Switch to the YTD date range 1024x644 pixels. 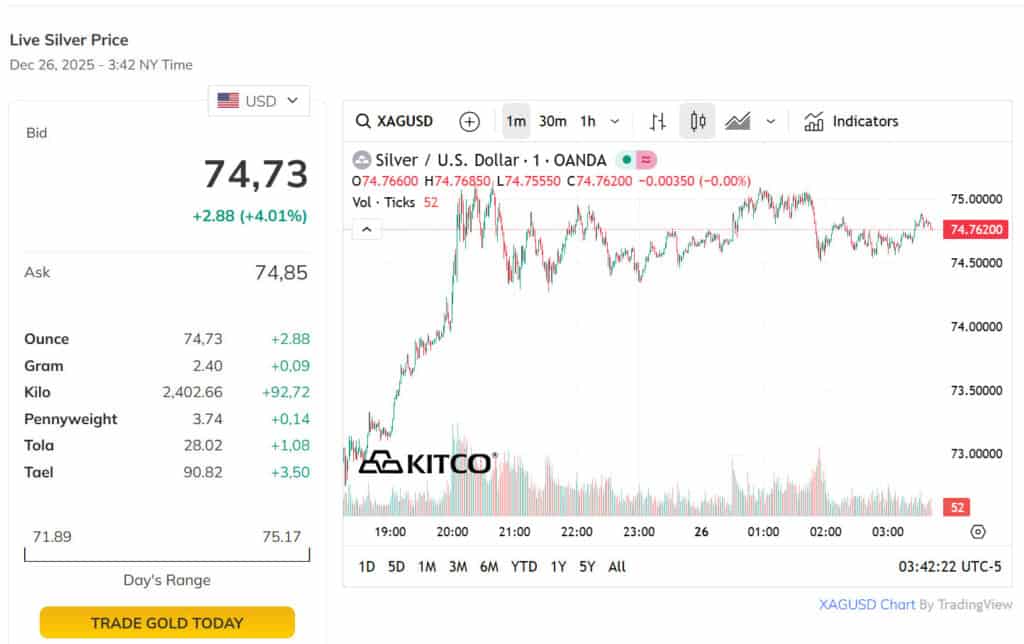524,566
